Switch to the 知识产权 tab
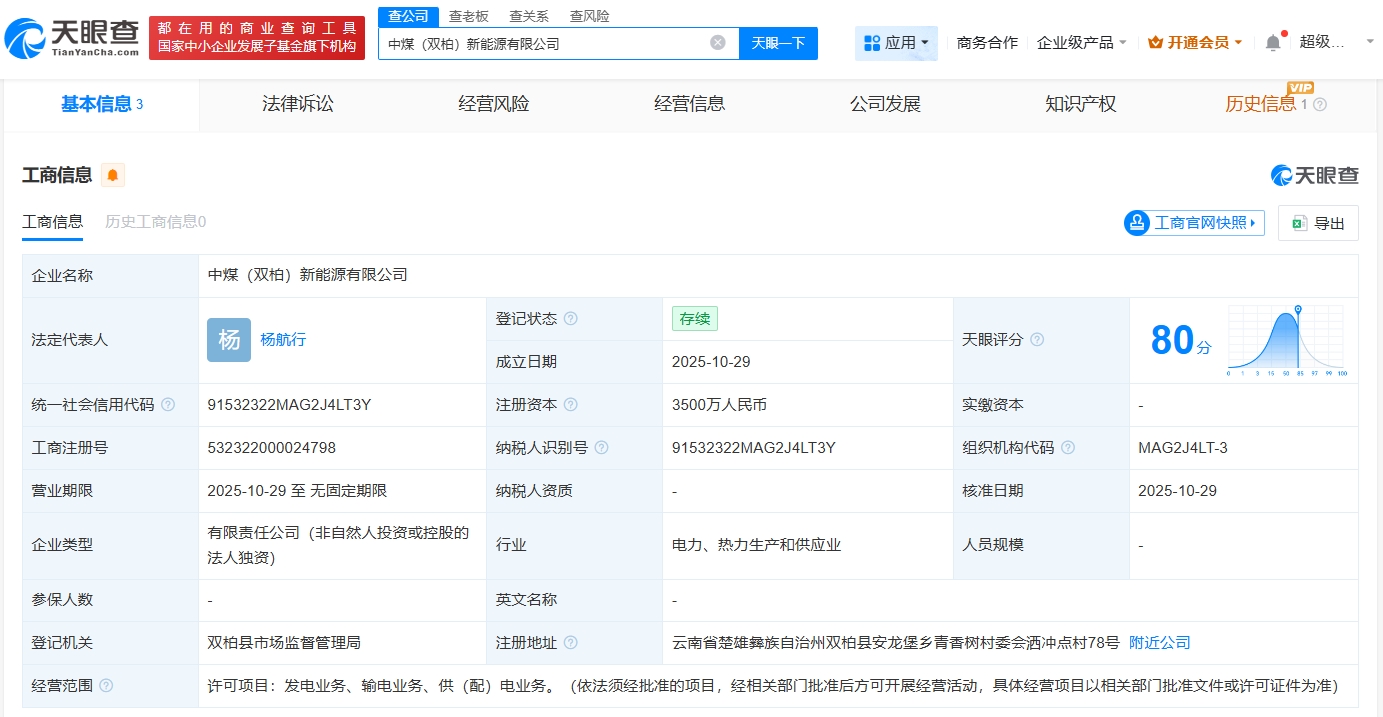 click(1080, 104)
